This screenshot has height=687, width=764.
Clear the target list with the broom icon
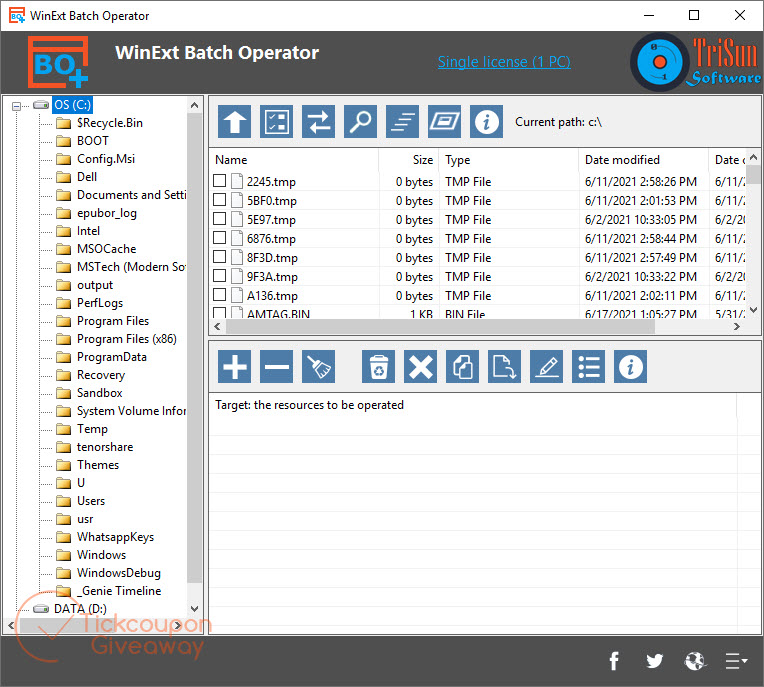click(318, 366)
